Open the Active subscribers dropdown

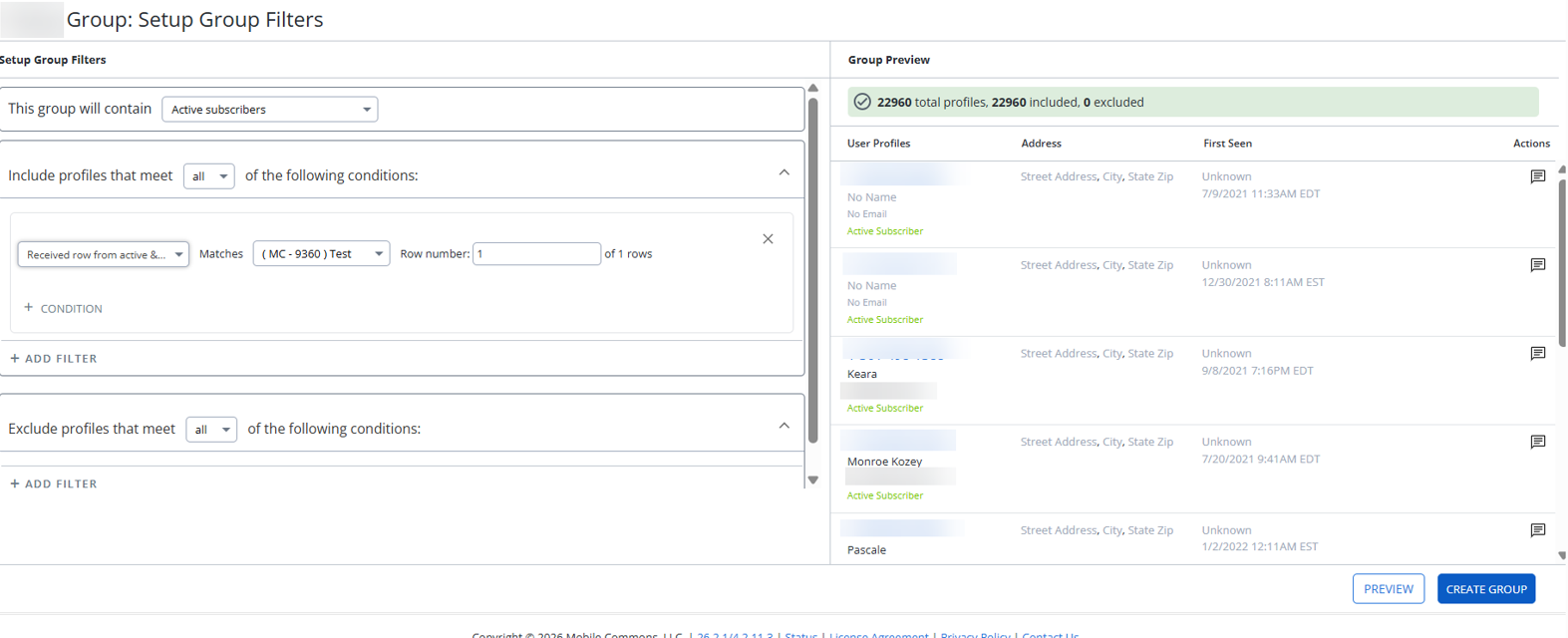(x=270, y=110)
